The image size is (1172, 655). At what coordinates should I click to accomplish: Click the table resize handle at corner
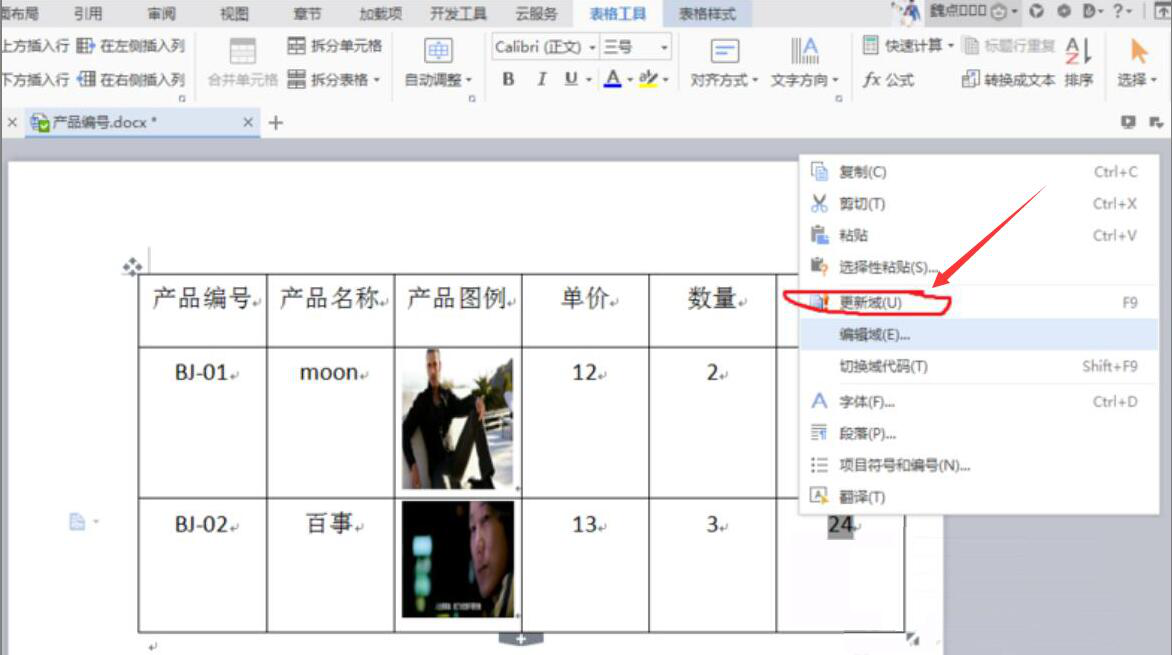[x=913, y=639]
